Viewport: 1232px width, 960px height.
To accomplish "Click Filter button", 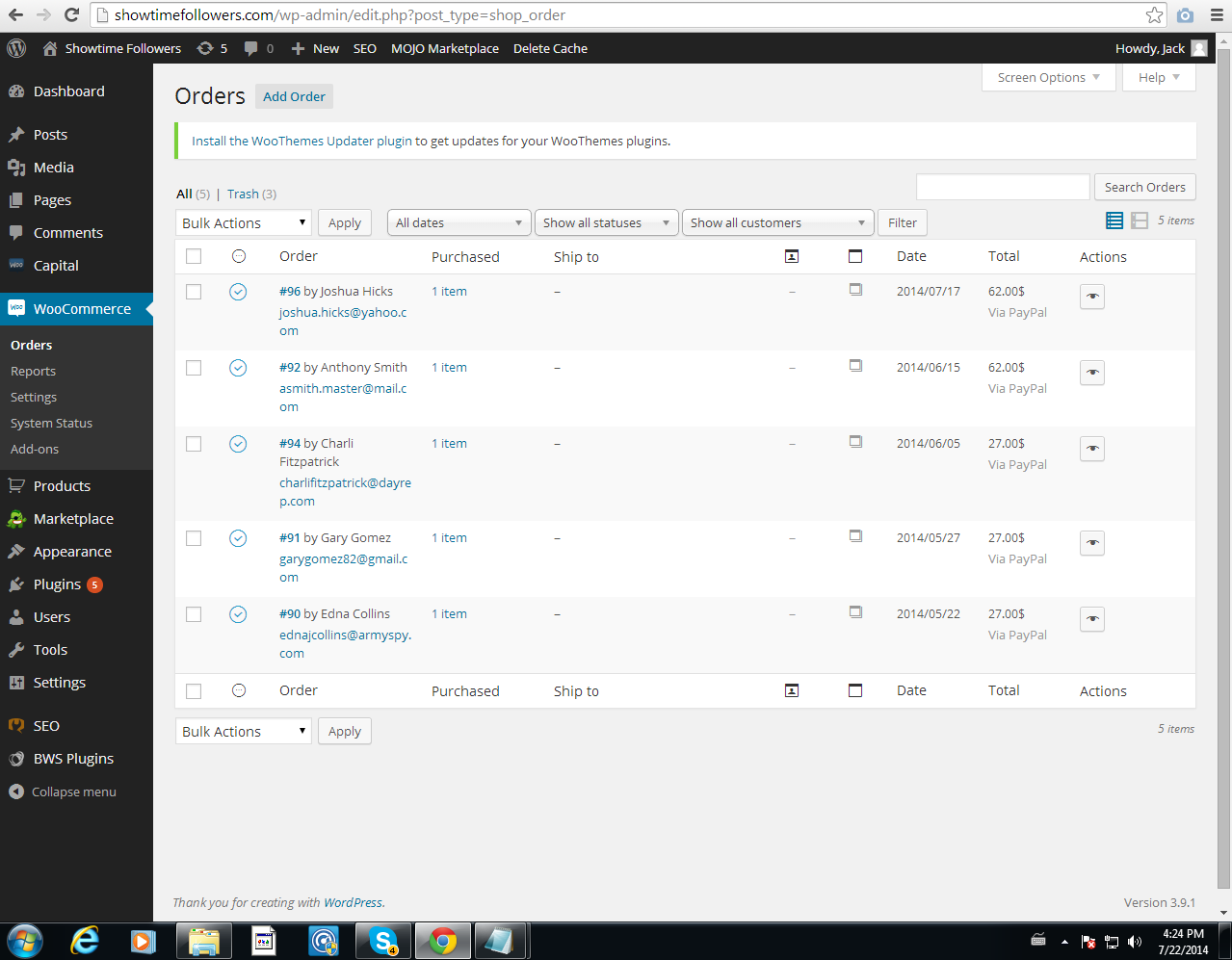I will [902, 222].
